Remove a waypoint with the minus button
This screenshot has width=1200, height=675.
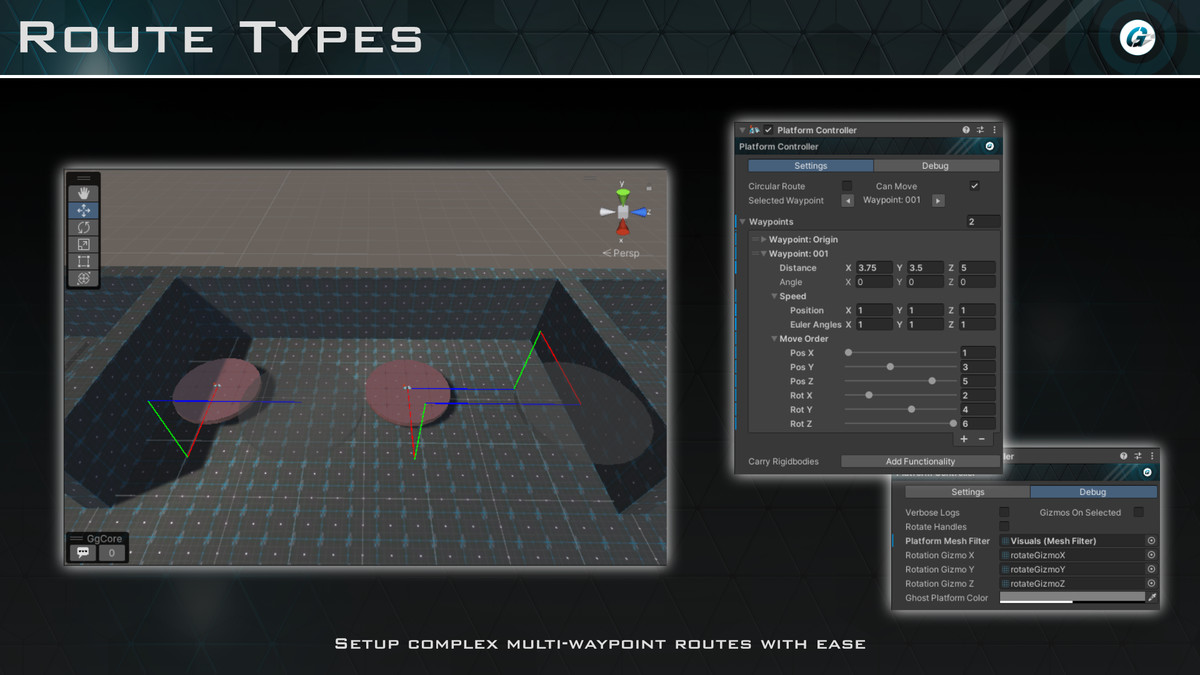click(982, 439)
